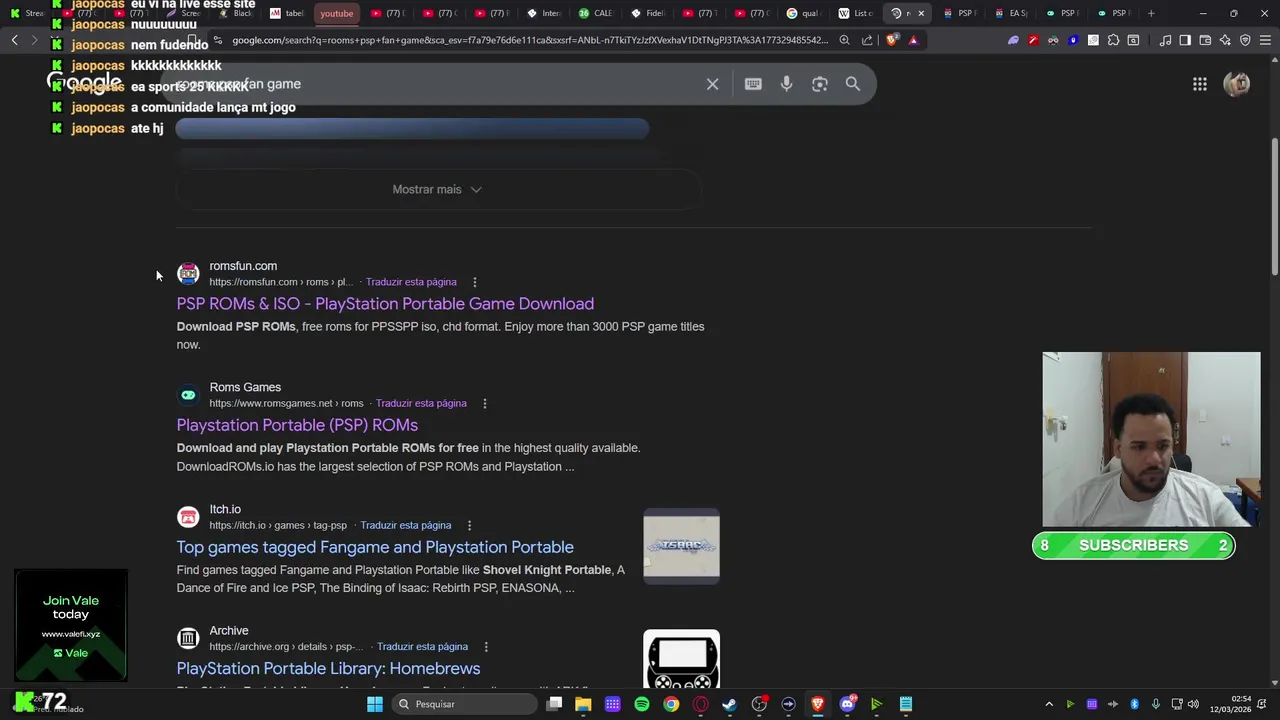The image size is (1280, 720).
Task: Open more options for romsfun.com result
Action: point(475,282)
